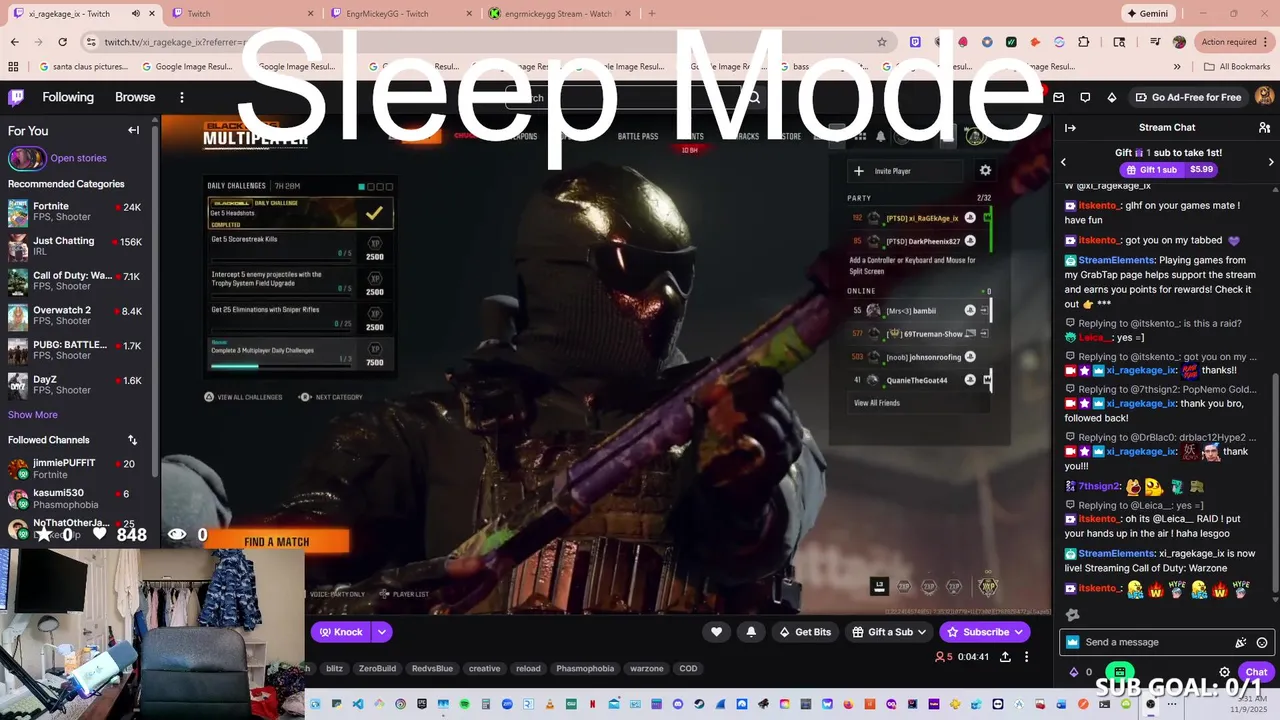Screen dimensions: 1280x720
Task: Switch to engrmickeygg Stream tab
Action: coord(559,14)
